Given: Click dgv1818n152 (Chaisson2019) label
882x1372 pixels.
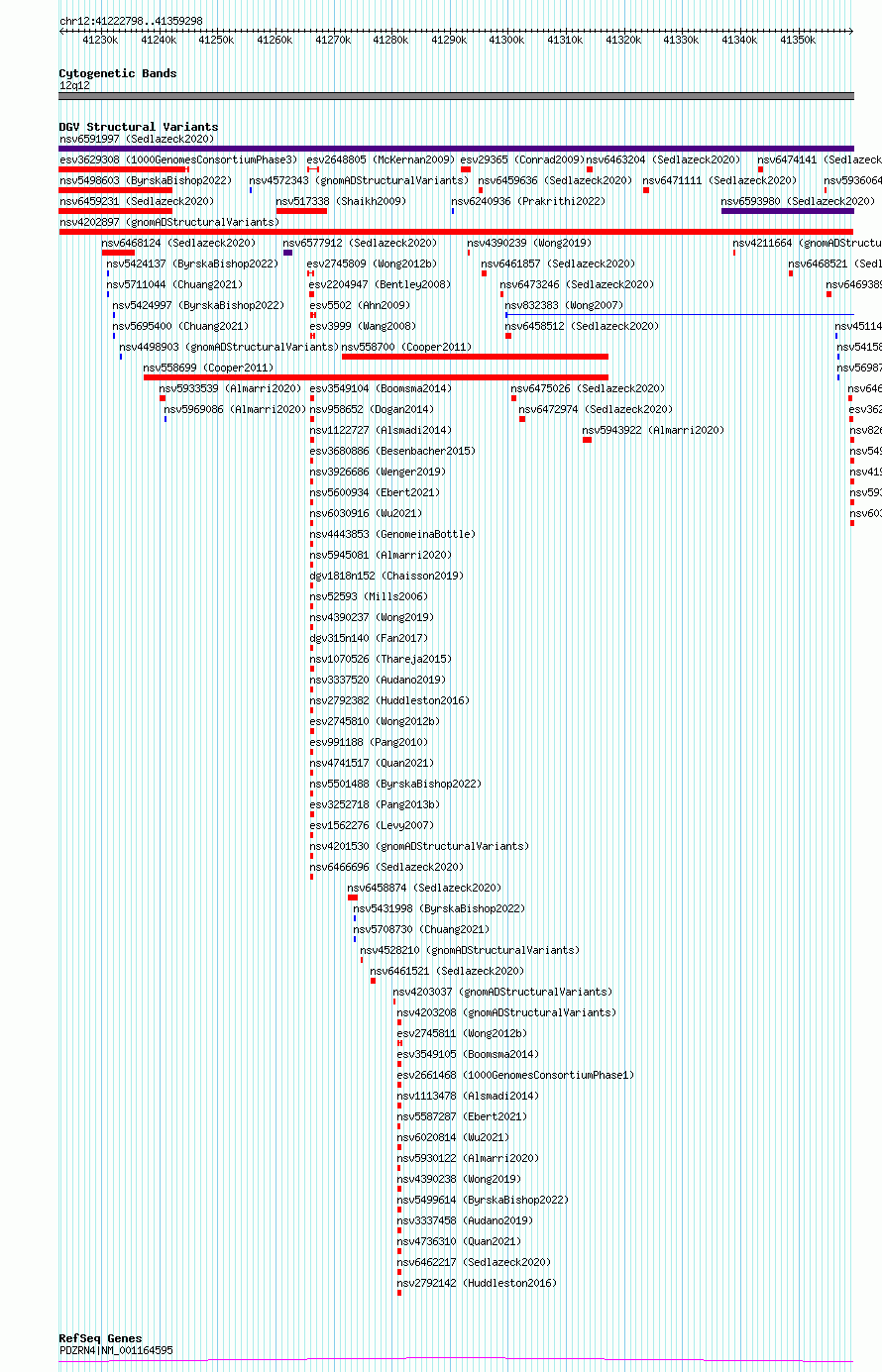Looking at the screenshot, I should (x=386, y=576).
